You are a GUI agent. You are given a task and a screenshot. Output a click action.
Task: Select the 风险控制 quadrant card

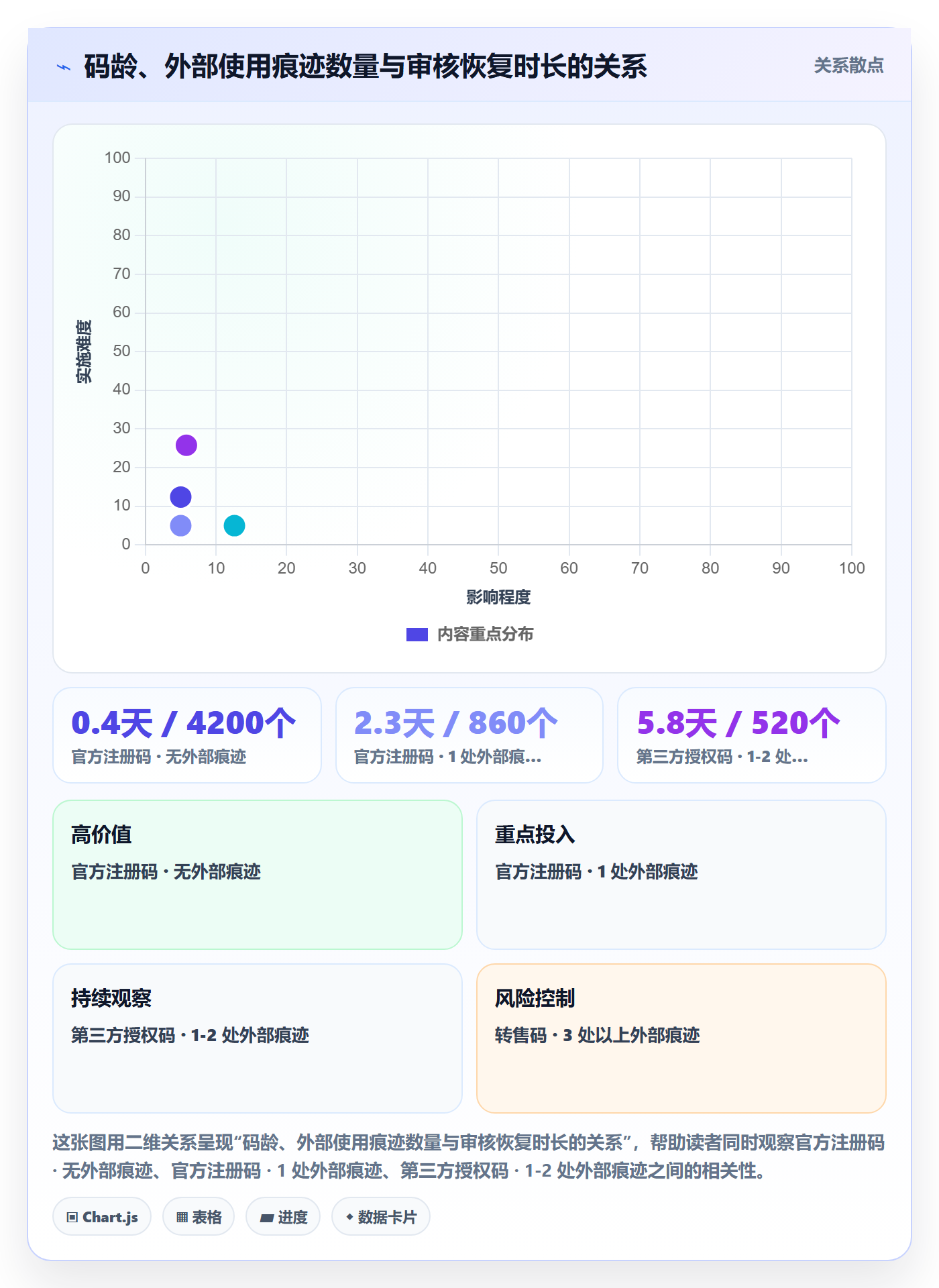click(x=681, y=1038)
